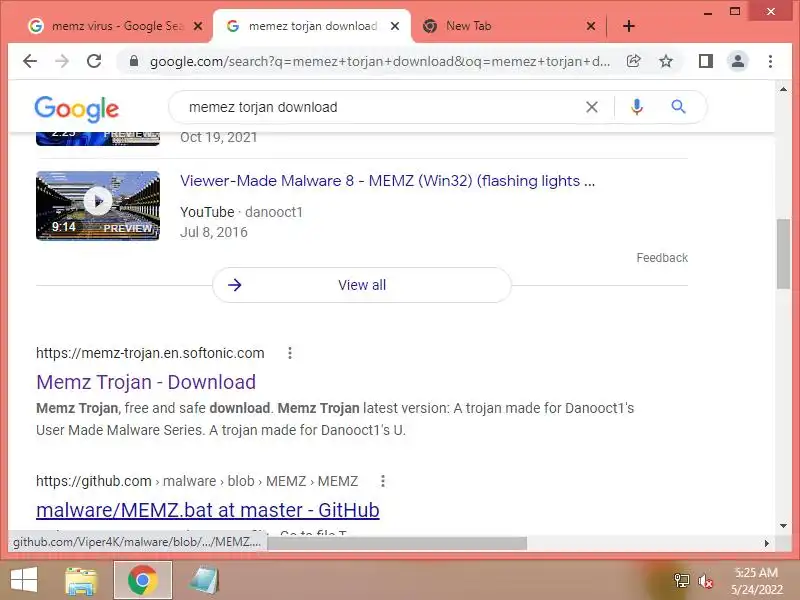Open the Oct 19, 2021 video thumbnail

coord(98,138)
